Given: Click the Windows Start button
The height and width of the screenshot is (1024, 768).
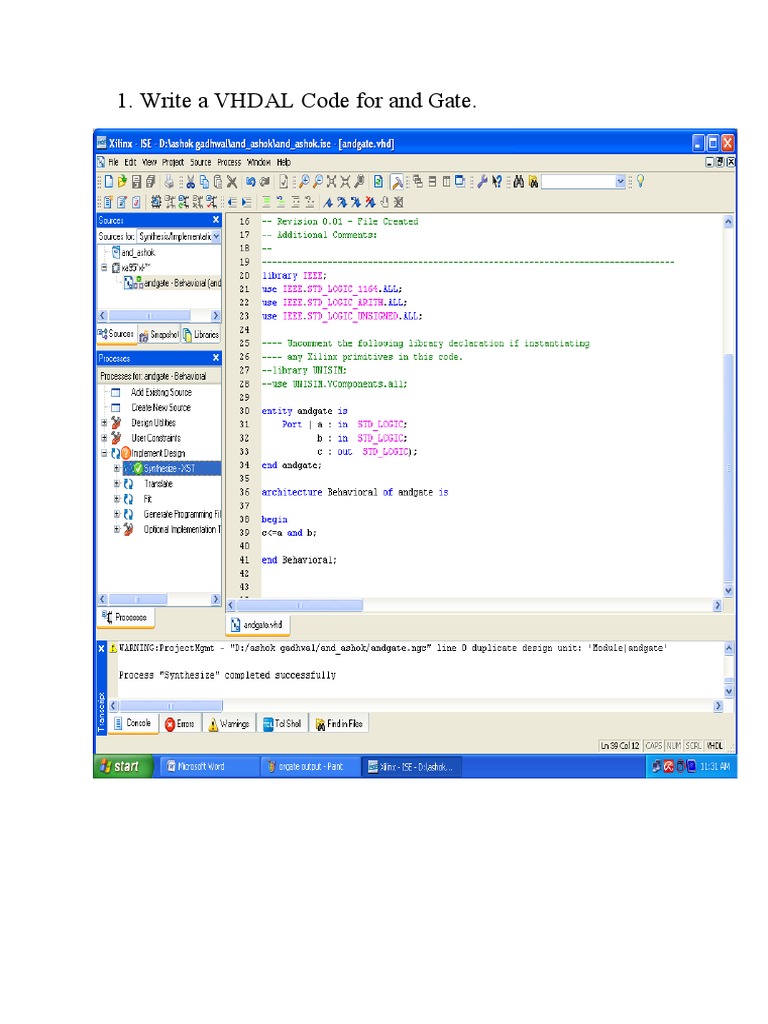Looking at the screenshot, I should 123,767.
